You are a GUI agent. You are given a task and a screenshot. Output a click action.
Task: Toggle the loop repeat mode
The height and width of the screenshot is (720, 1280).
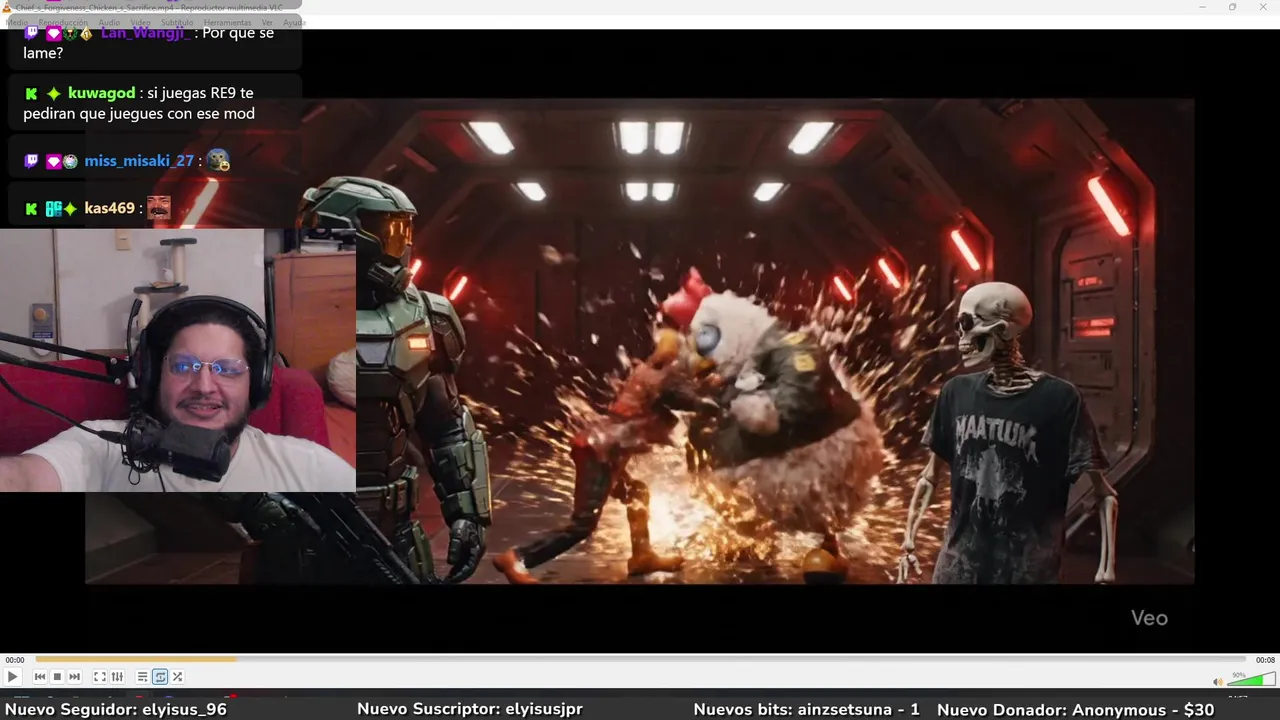coord(160,677)
